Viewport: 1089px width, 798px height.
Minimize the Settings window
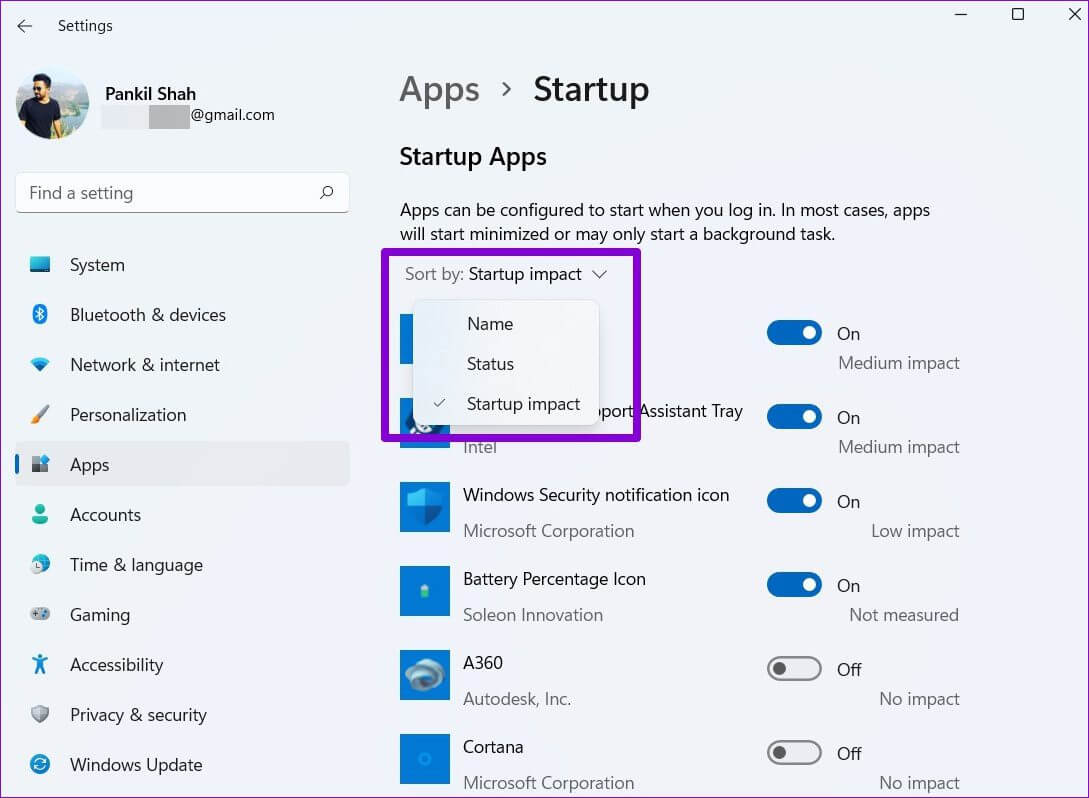pos(961,14)
